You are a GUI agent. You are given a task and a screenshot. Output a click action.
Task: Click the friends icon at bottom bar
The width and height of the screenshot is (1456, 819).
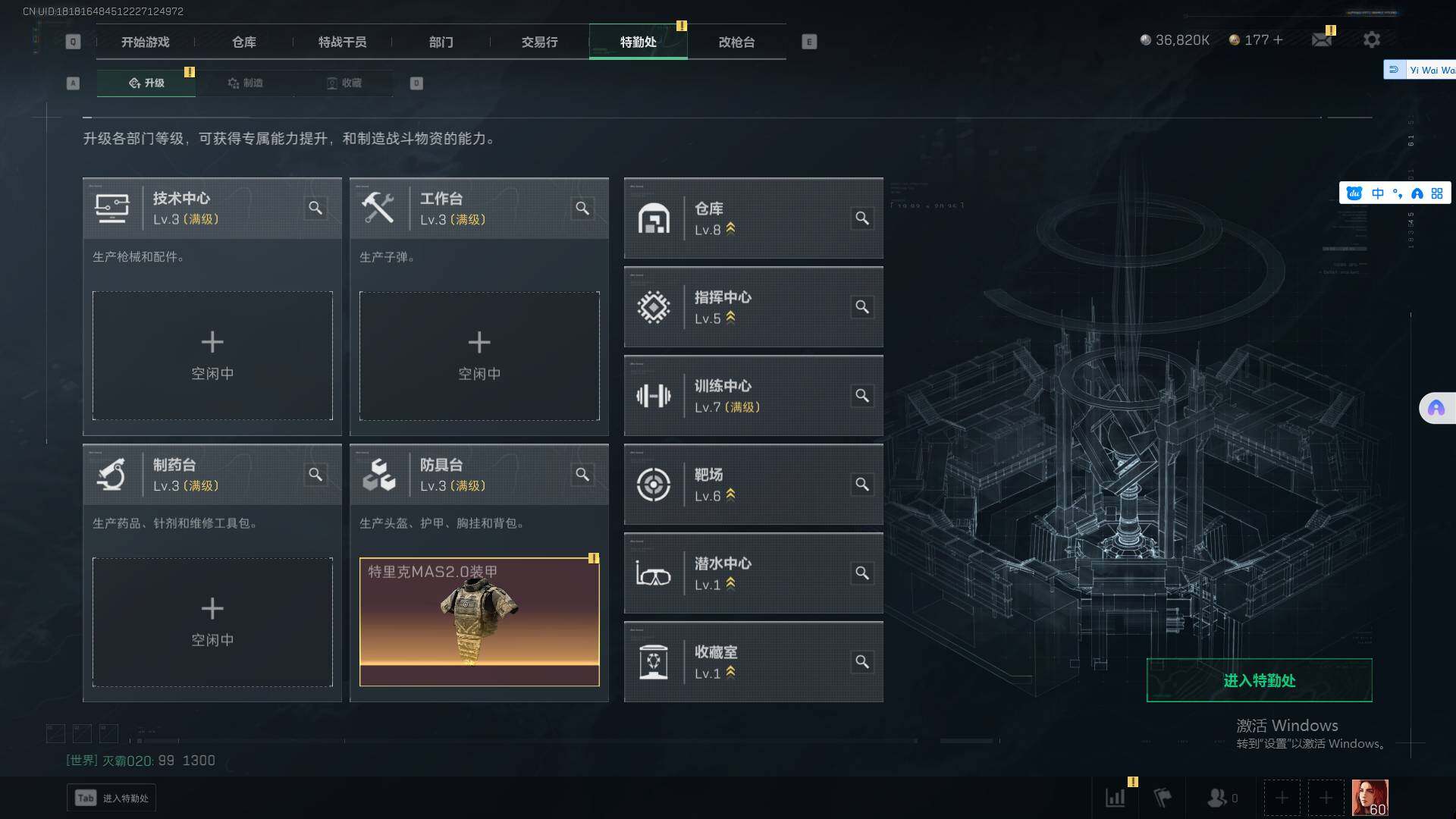click(x=1217, y=798)
